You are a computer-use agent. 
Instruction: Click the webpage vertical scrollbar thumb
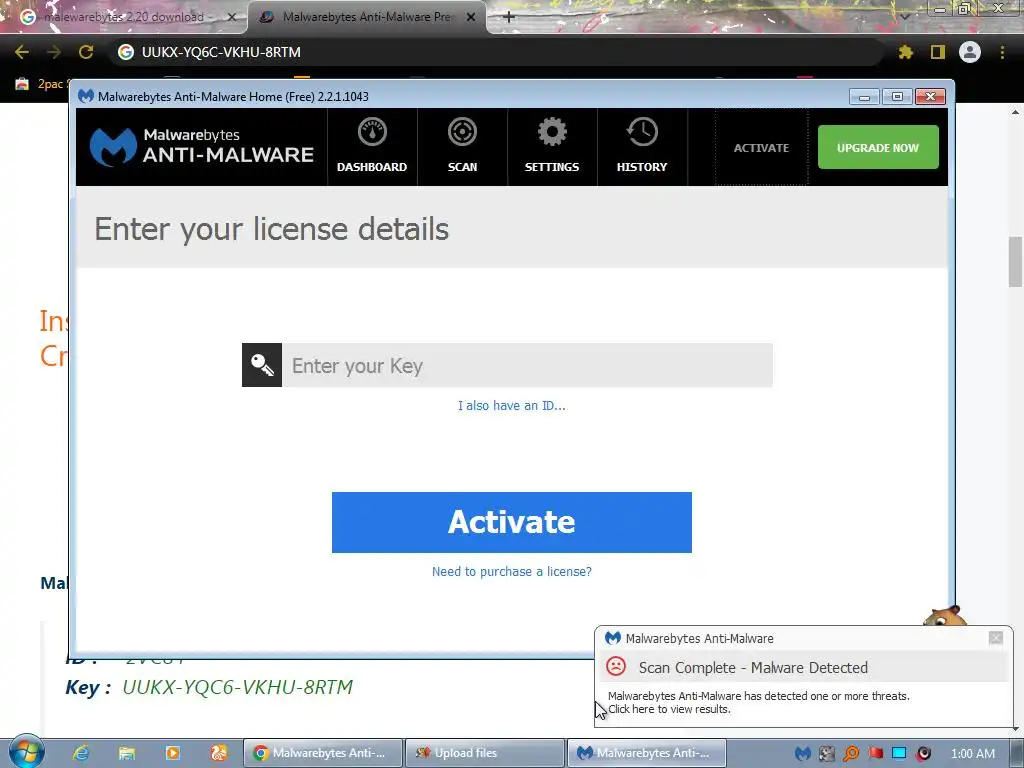click(1015, 261)
